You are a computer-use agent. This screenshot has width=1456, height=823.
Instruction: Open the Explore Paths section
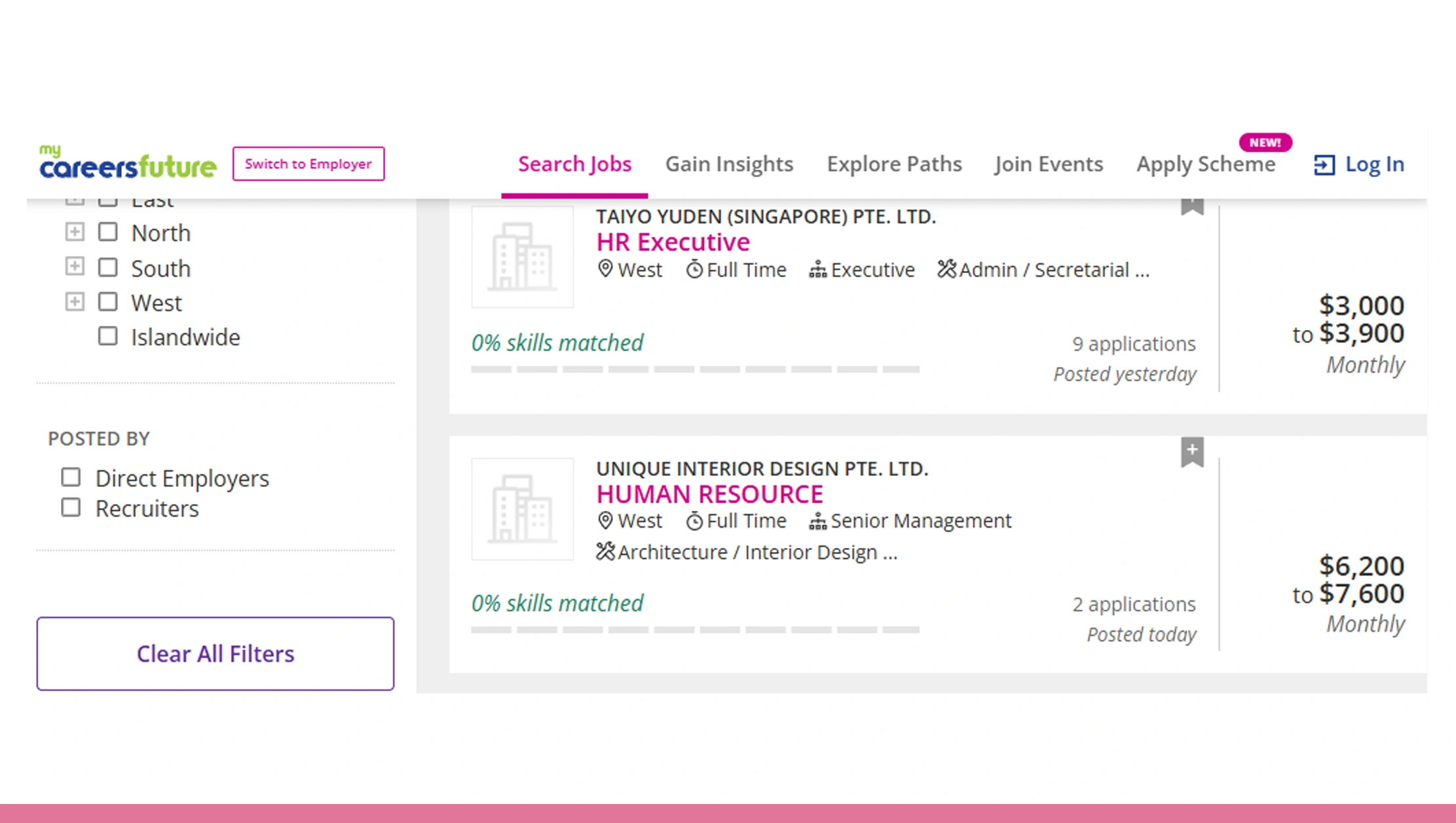coord(894,164)
